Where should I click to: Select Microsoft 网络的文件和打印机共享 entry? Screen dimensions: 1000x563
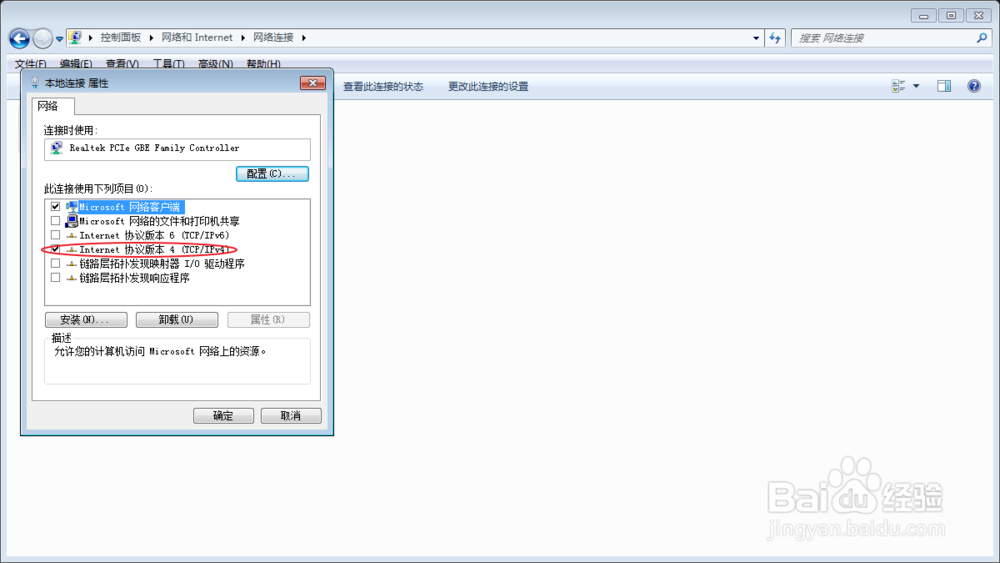pyautogui.click(x=159, y=221)
